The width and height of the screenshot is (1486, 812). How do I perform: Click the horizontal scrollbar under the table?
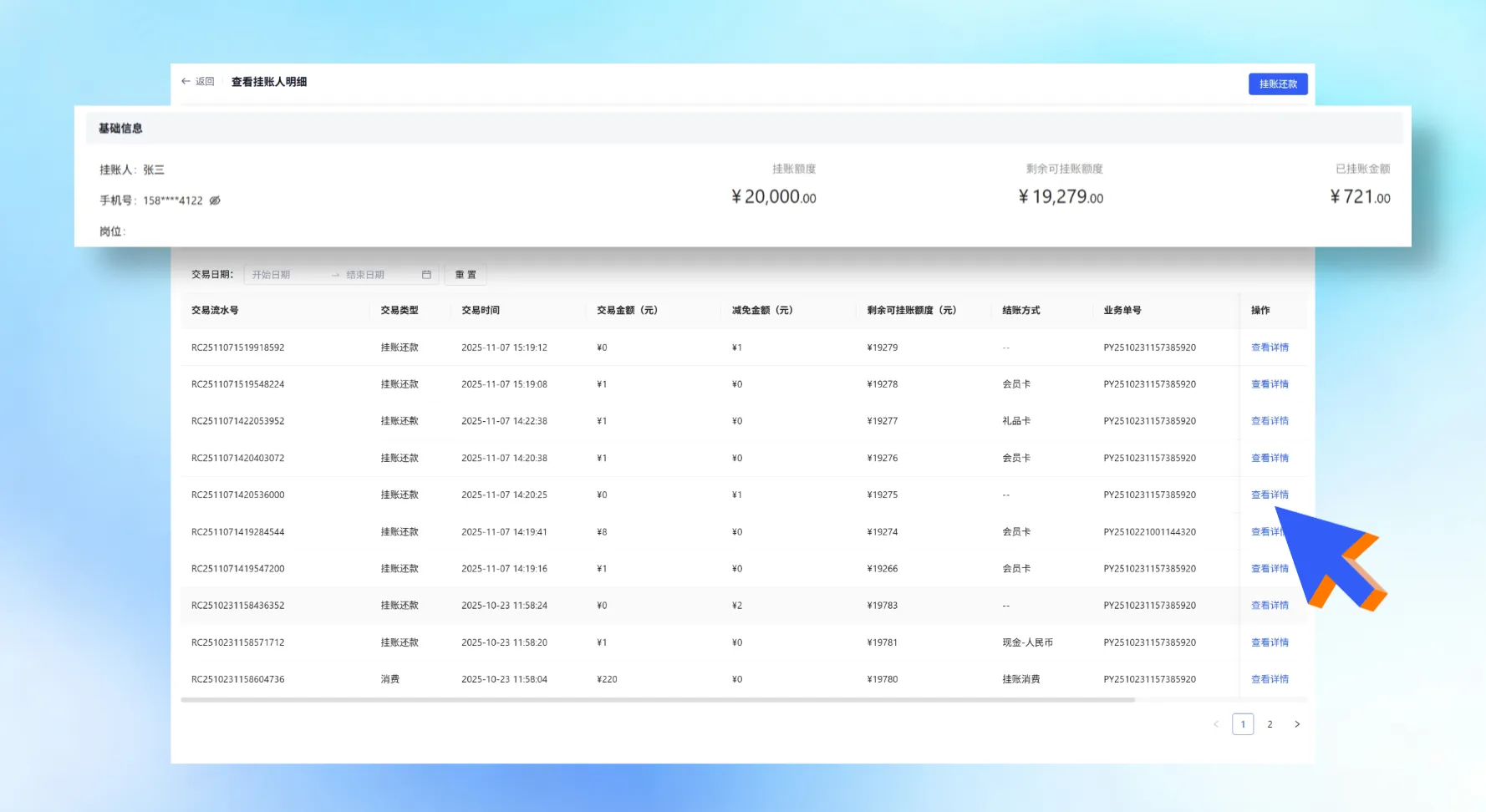click(657, 700)
